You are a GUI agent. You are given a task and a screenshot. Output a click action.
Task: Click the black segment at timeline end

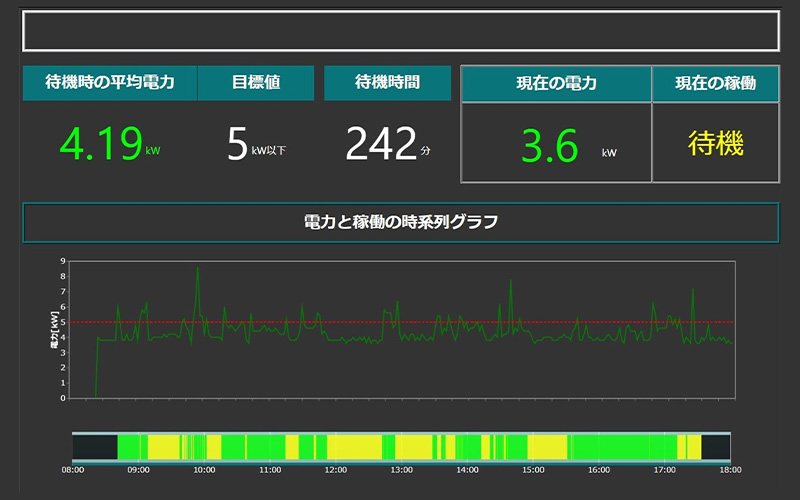point(715,446)
